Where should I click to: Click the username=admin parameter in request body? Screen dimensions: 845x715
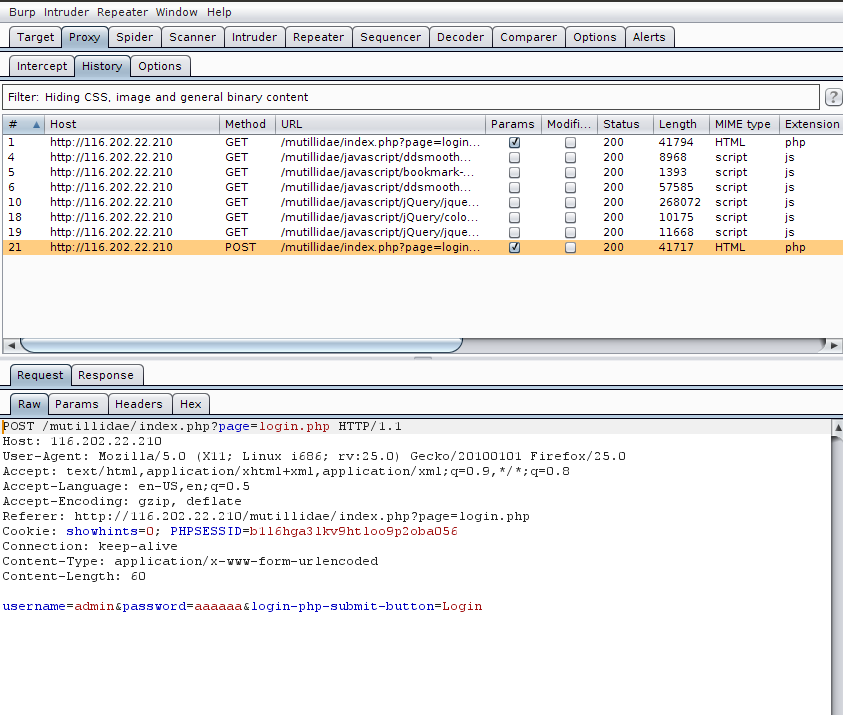coord(58,606)
